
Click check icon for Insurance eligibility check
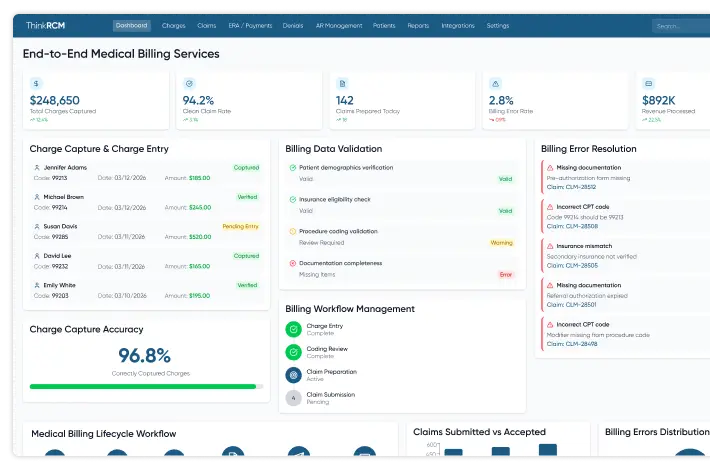[x=293, y=199]
